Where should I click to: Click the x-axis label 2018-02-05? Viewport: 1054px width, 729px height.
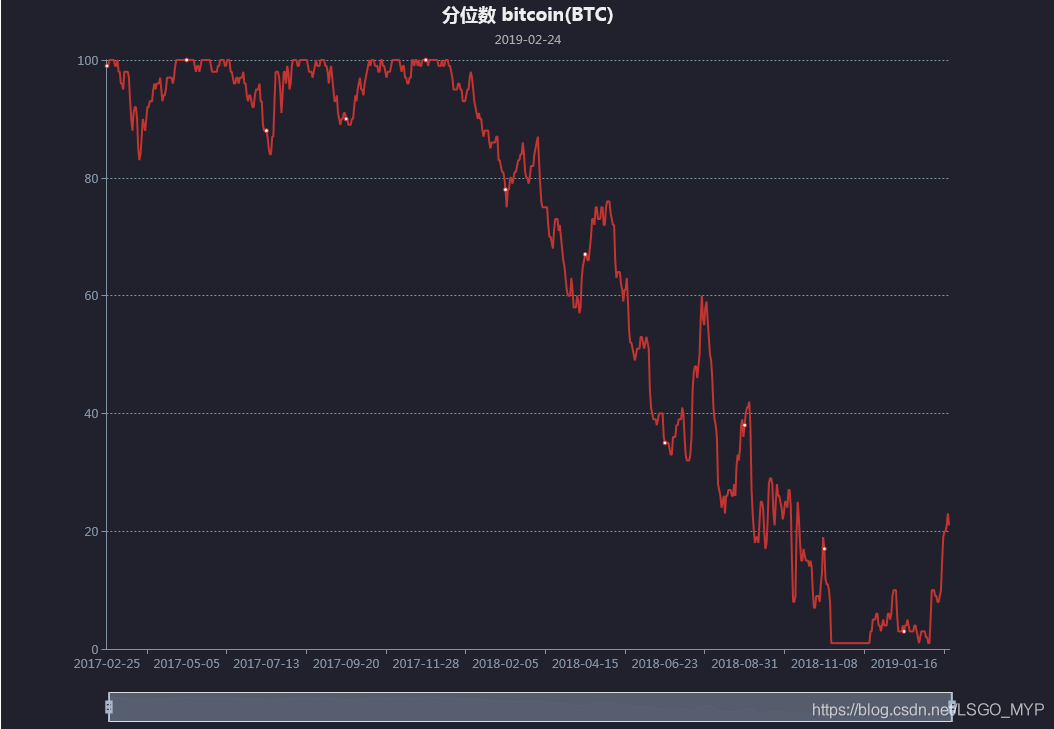(x=505, y=664)
